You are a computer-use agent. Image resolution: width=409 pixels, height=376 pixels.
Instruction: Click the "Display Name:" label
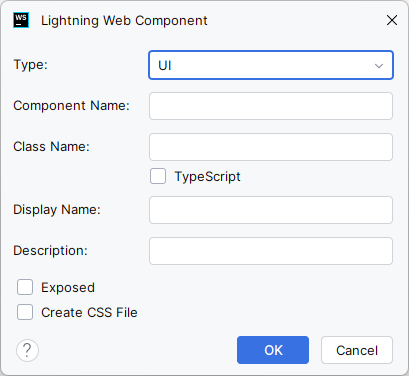pos(57,210)
